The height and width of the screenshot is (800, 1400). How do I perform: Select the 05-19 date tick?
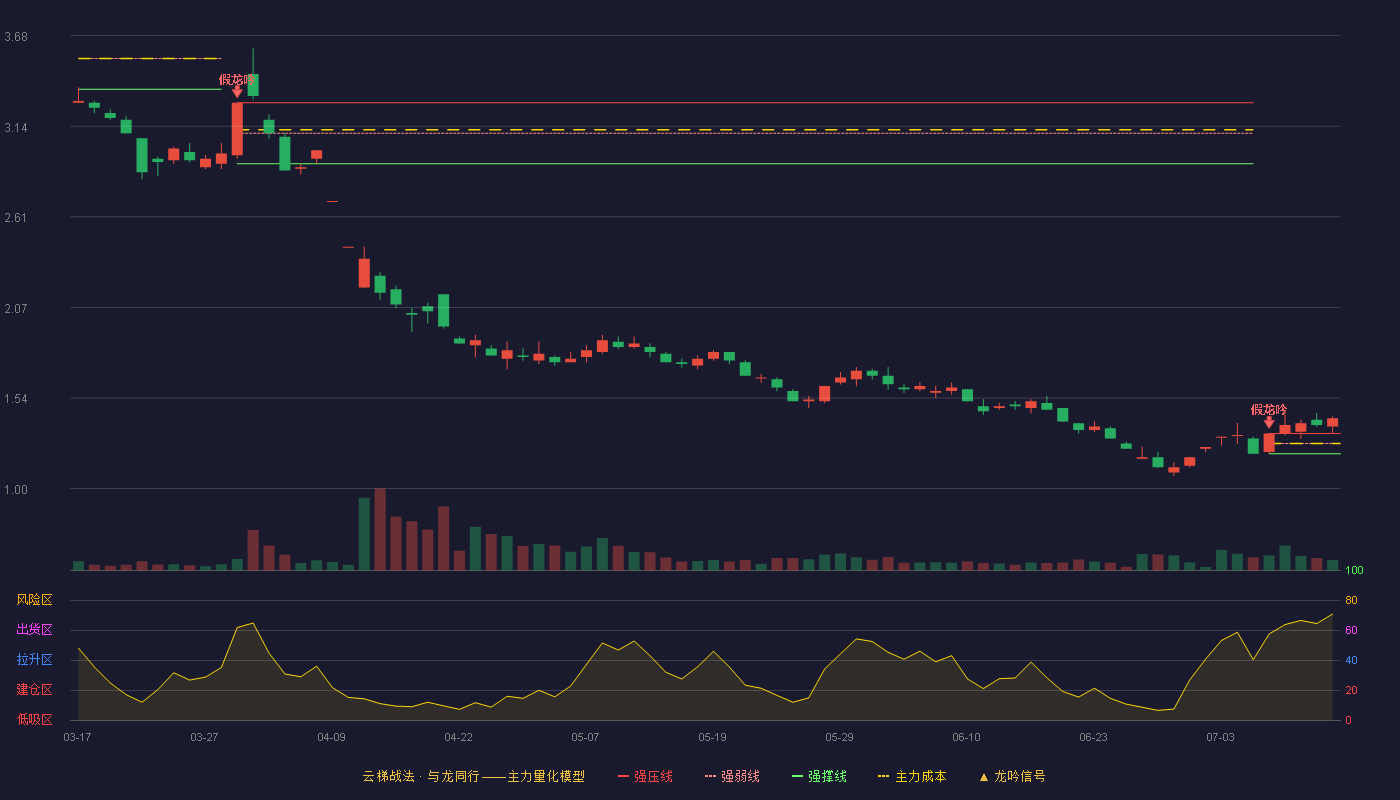pyautogui.click(x=712, y=737)
